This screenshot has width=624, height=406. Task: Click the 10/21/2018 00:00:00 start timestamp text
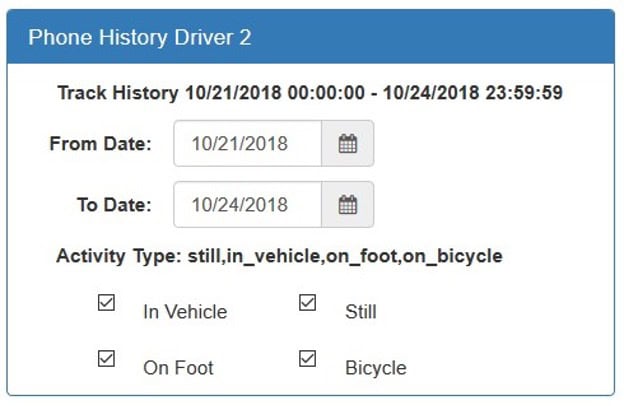[275, 93]
